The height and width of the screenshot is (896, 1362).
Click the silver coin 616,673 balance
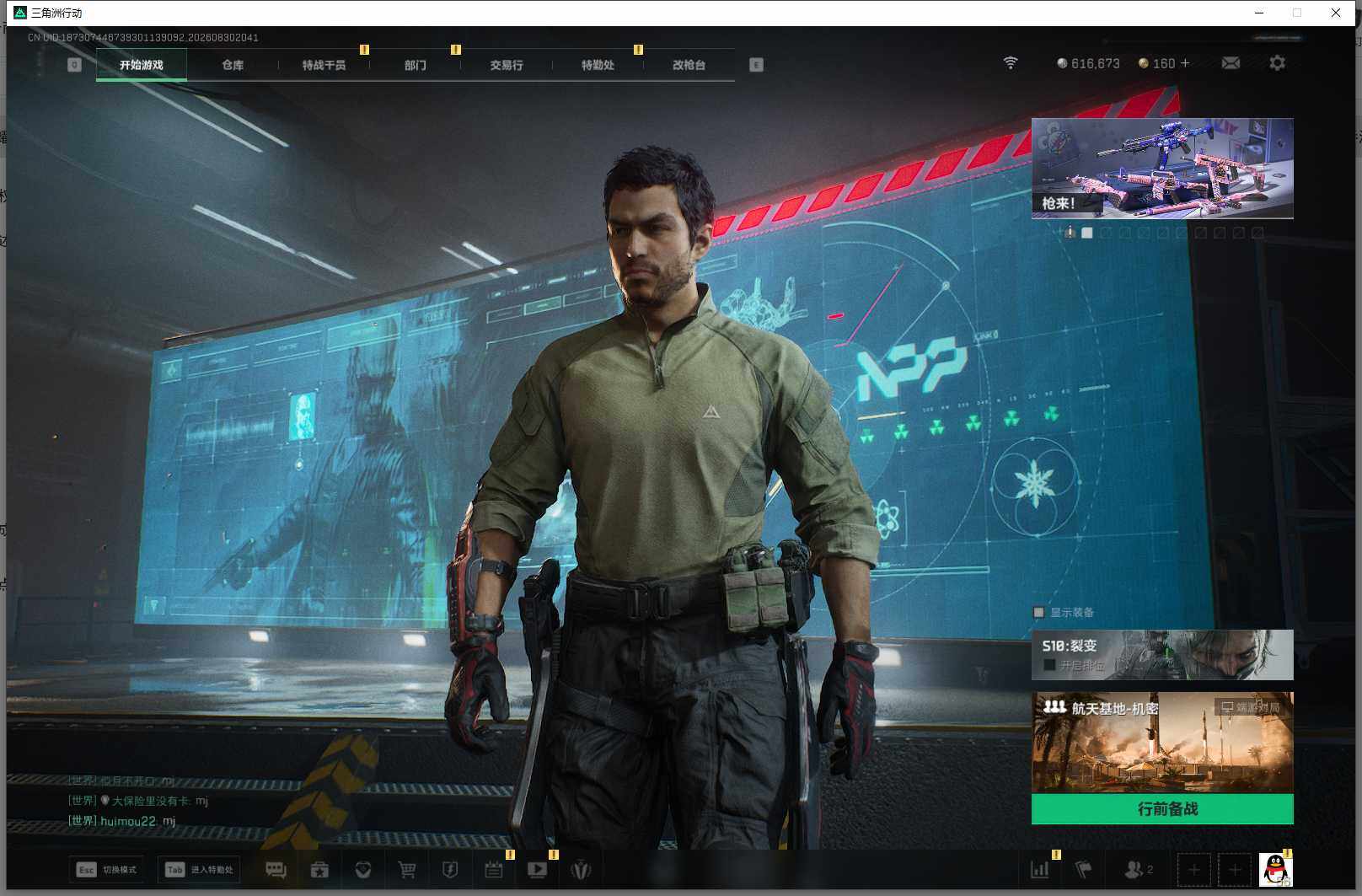point(1088,63)
